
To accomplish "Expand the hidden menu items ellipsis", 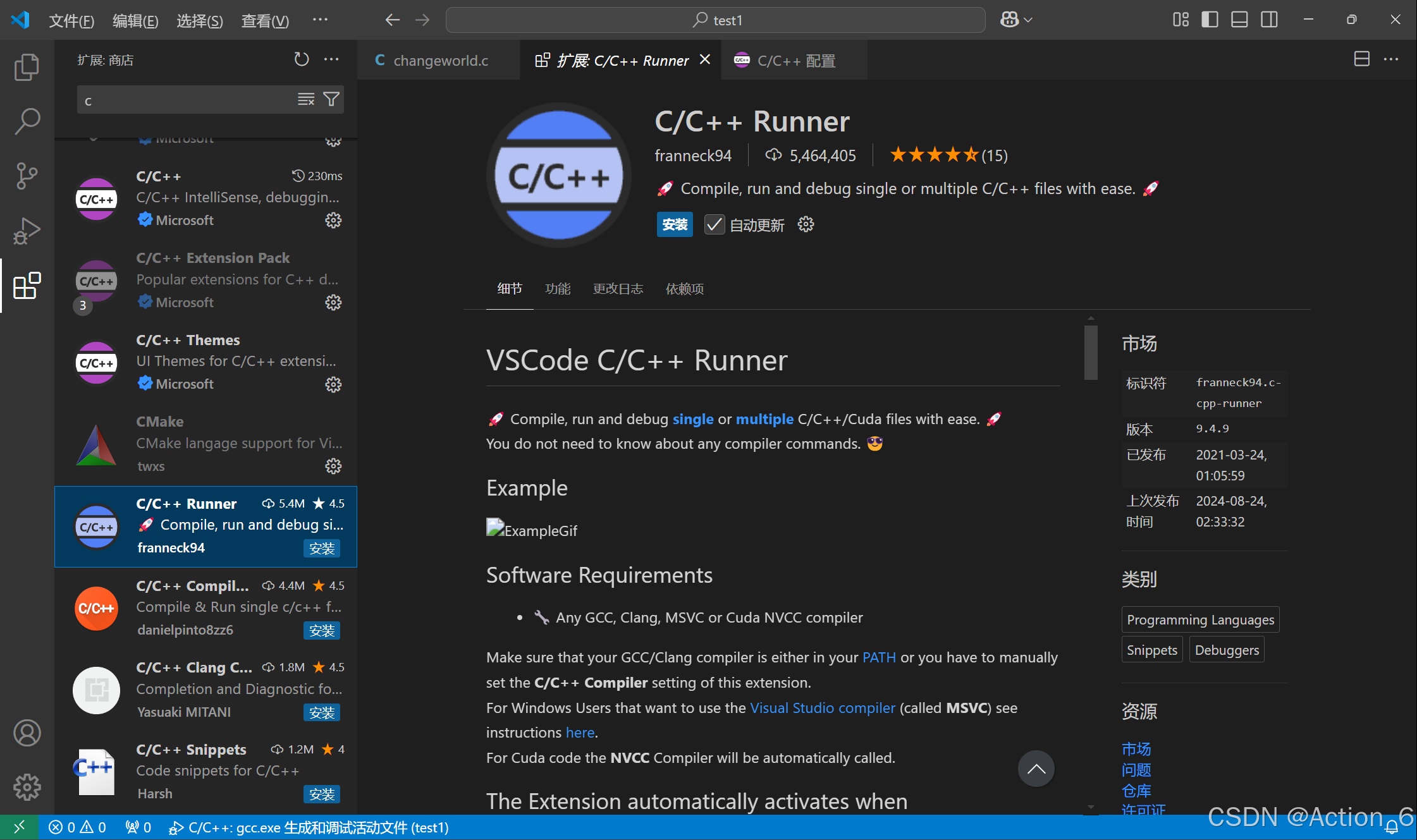I will coord(320,20).
